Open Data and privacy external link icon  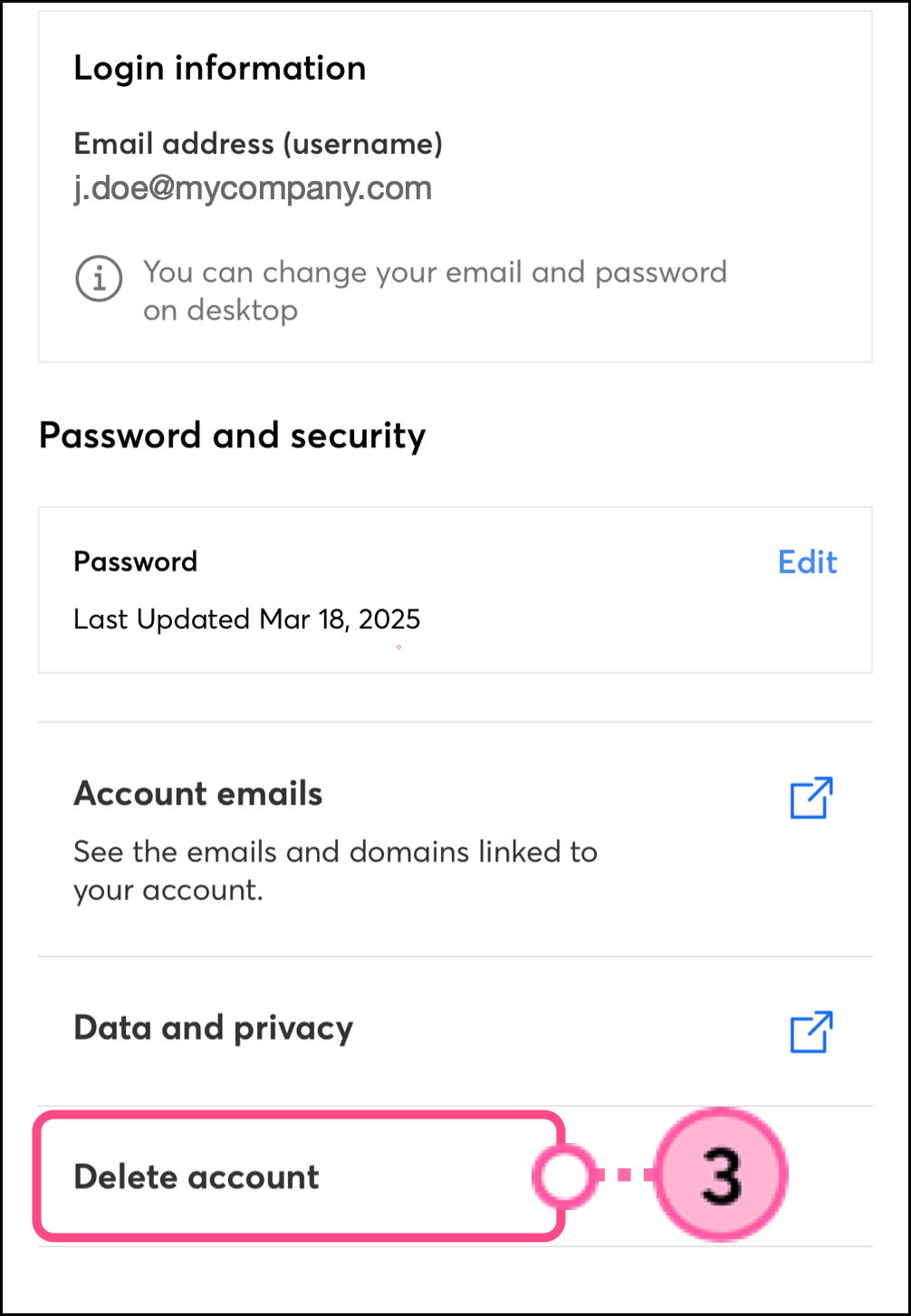click(x=810, y=1033)
